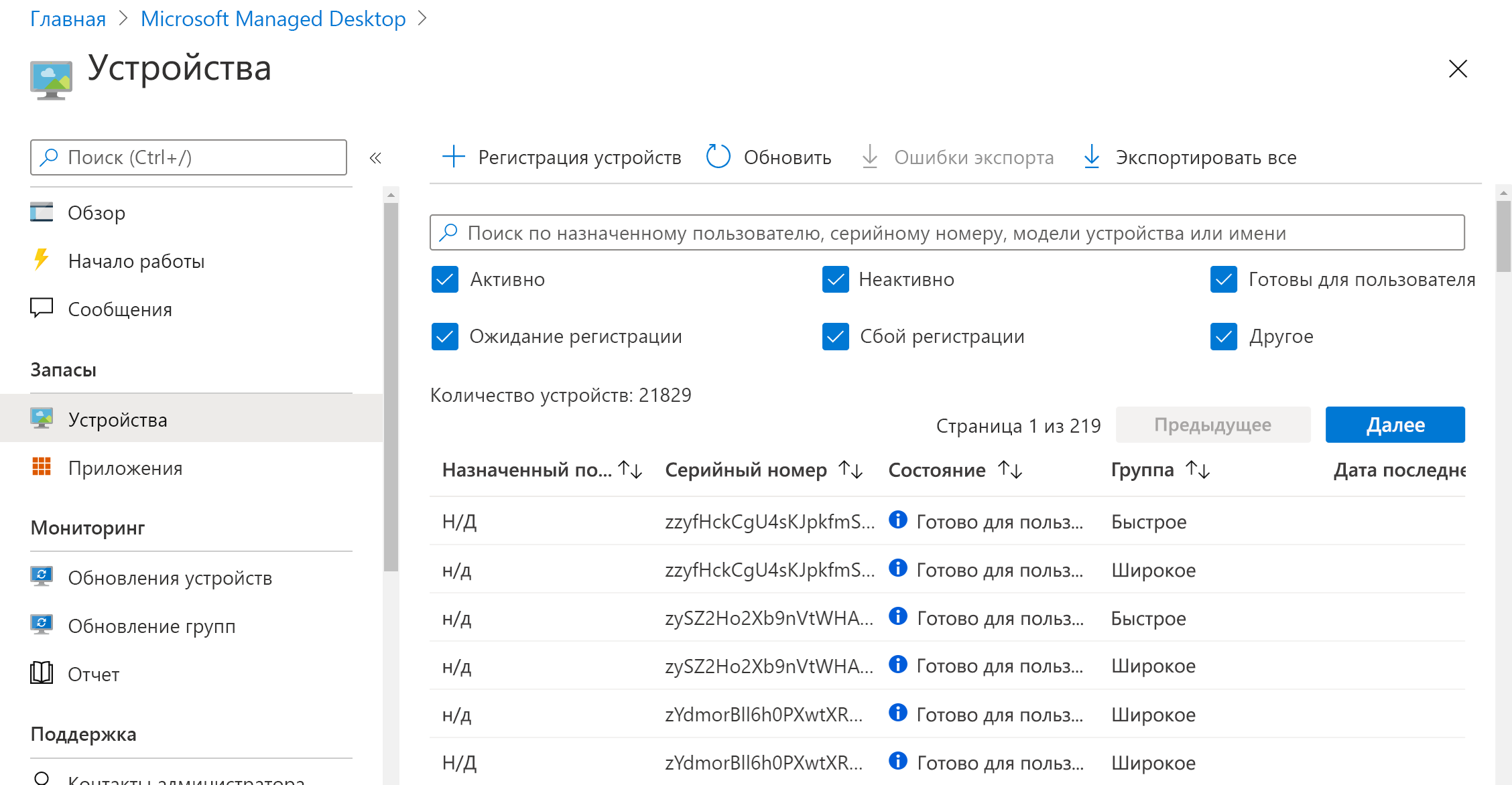Uncheck the Активно filter checkbox

(445, 279)
